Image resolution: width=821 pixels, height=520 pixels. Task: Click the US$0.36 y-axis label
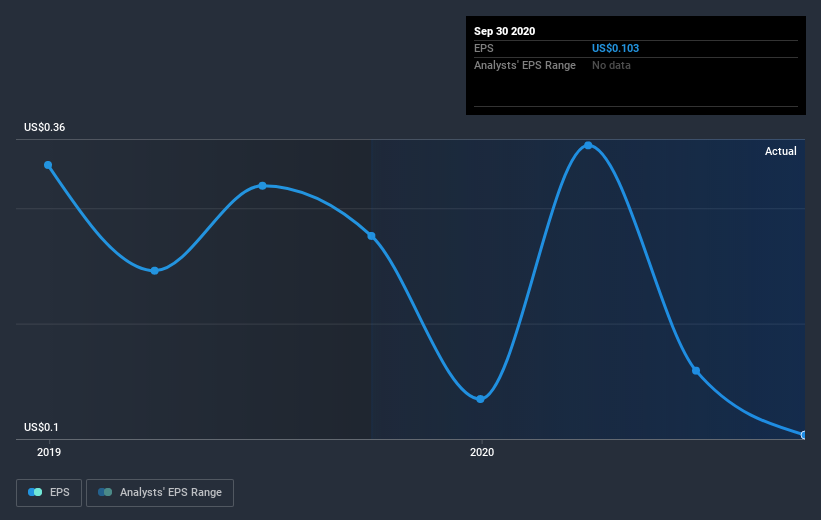[45, 127]
